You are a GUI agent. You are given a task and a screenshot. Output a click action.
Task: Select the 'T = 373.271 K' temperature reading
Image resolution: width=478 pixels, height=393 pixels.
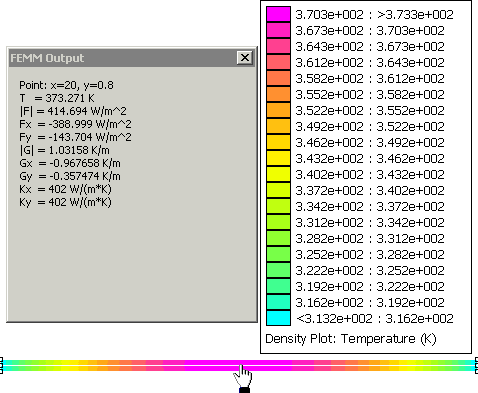point(57,98)
